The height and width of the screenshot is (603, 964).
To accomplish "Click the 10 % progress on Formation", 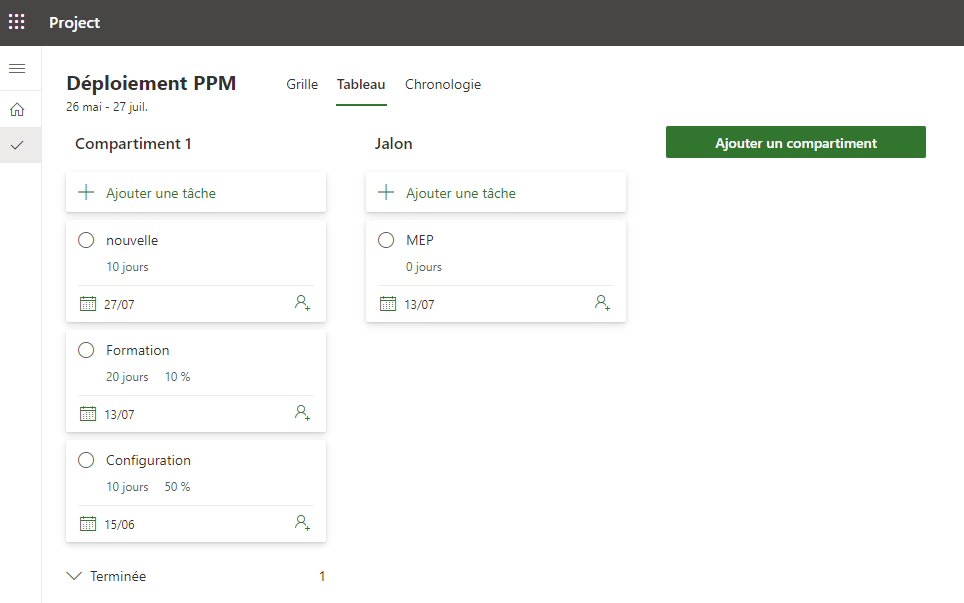I will click(178, 377).
